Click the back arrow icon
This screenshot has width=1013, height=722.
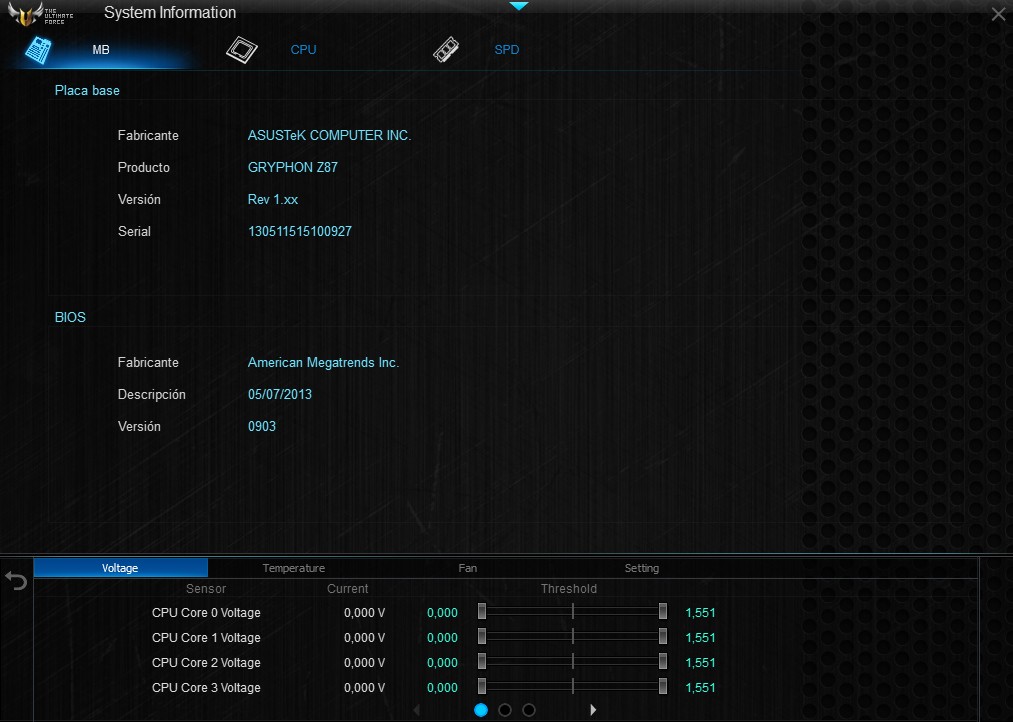pyautogui.click(x=16, y=581)
